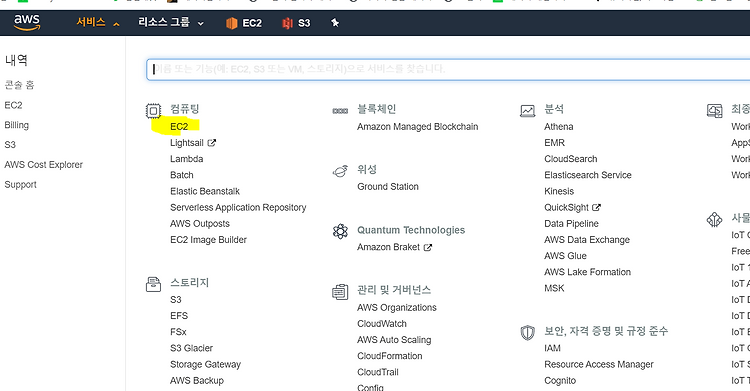
Task: Open AWS Auto Scaling
Action: click(394, 340)
